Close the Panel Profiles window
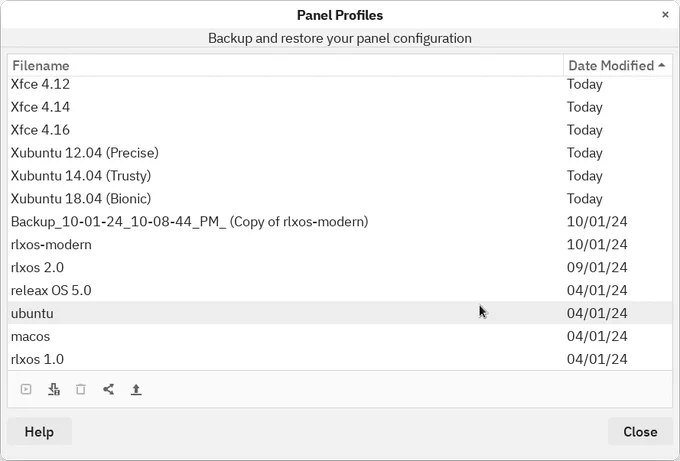This screenshot has height=461, width=680. click(665, 15)
